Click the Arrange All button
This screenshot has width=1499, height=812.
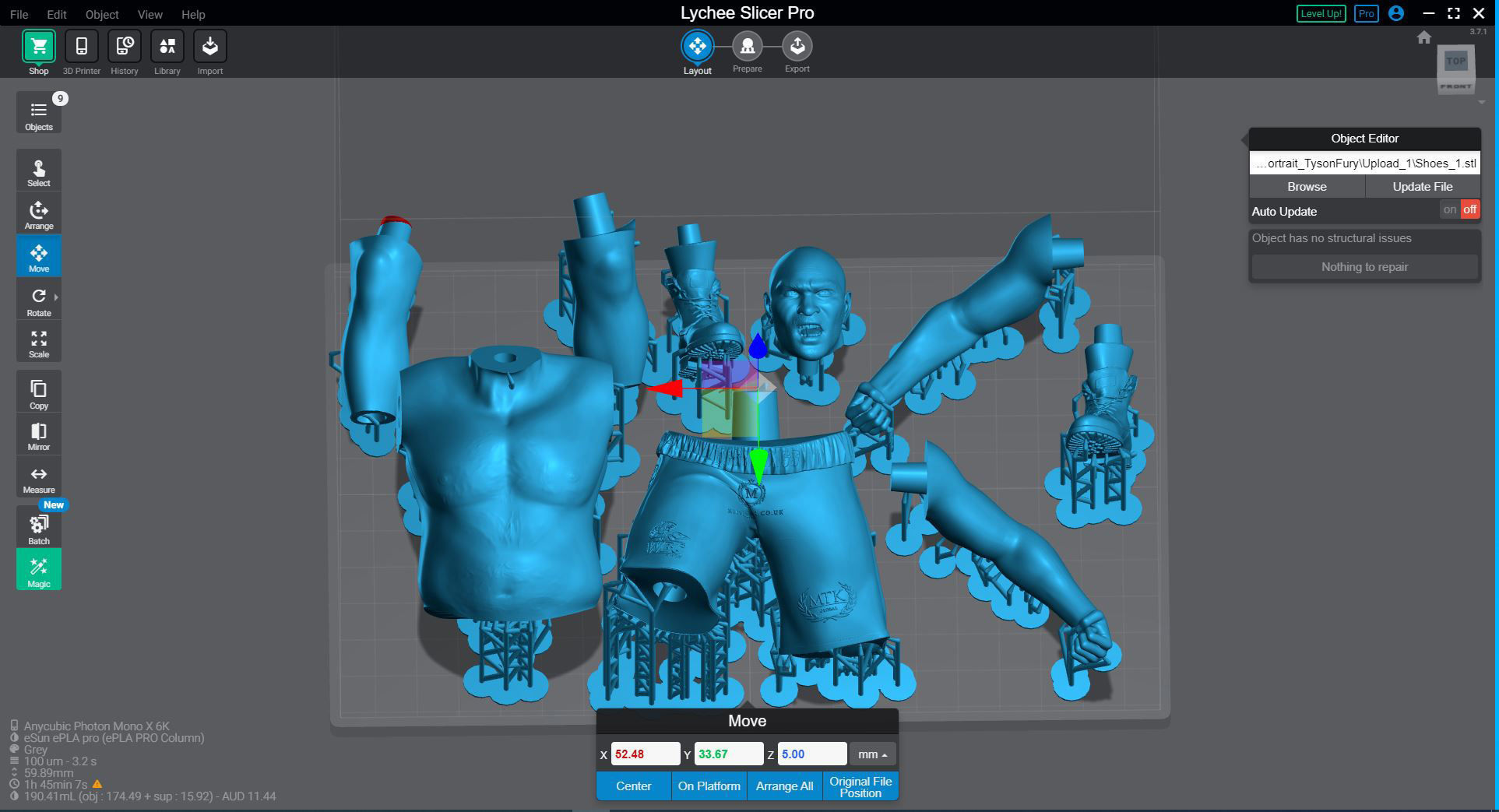point(784,786)
